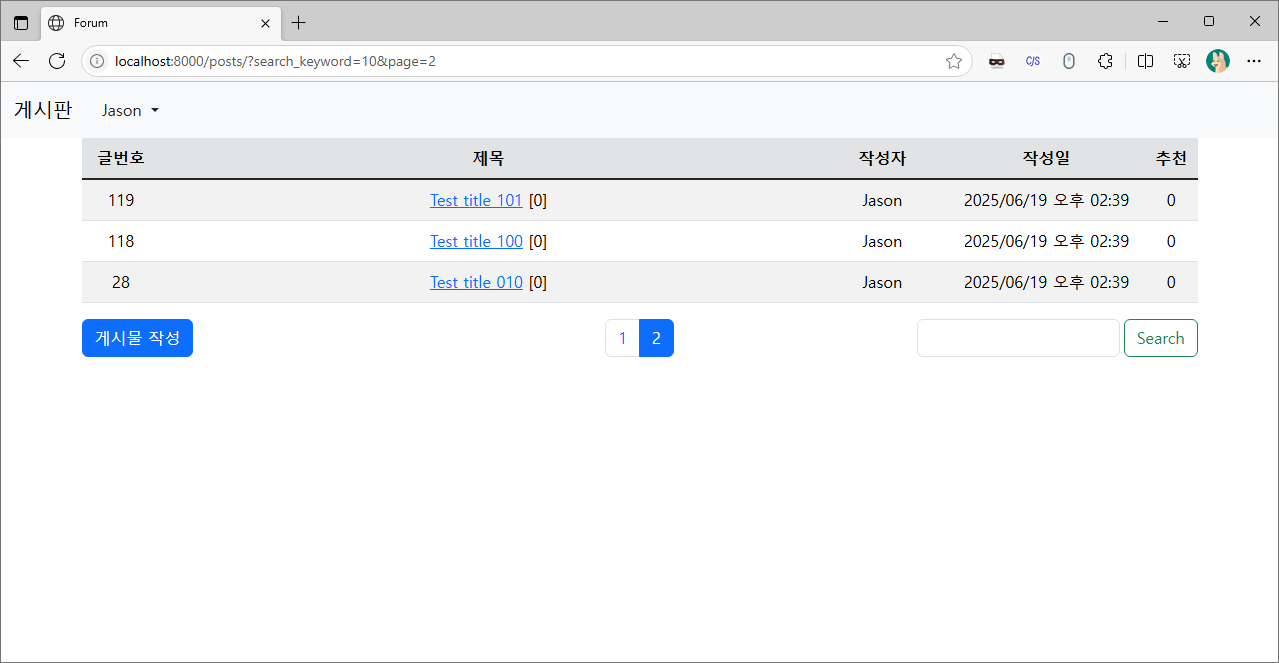Add this page to favorites star
Image resolution: width=1279 pixels, height=663 pixels.
tap(954, 61)
